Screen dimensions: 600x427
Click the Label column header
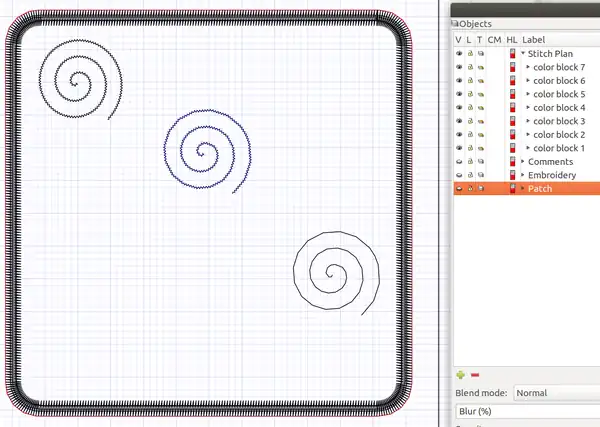[533, 39]
